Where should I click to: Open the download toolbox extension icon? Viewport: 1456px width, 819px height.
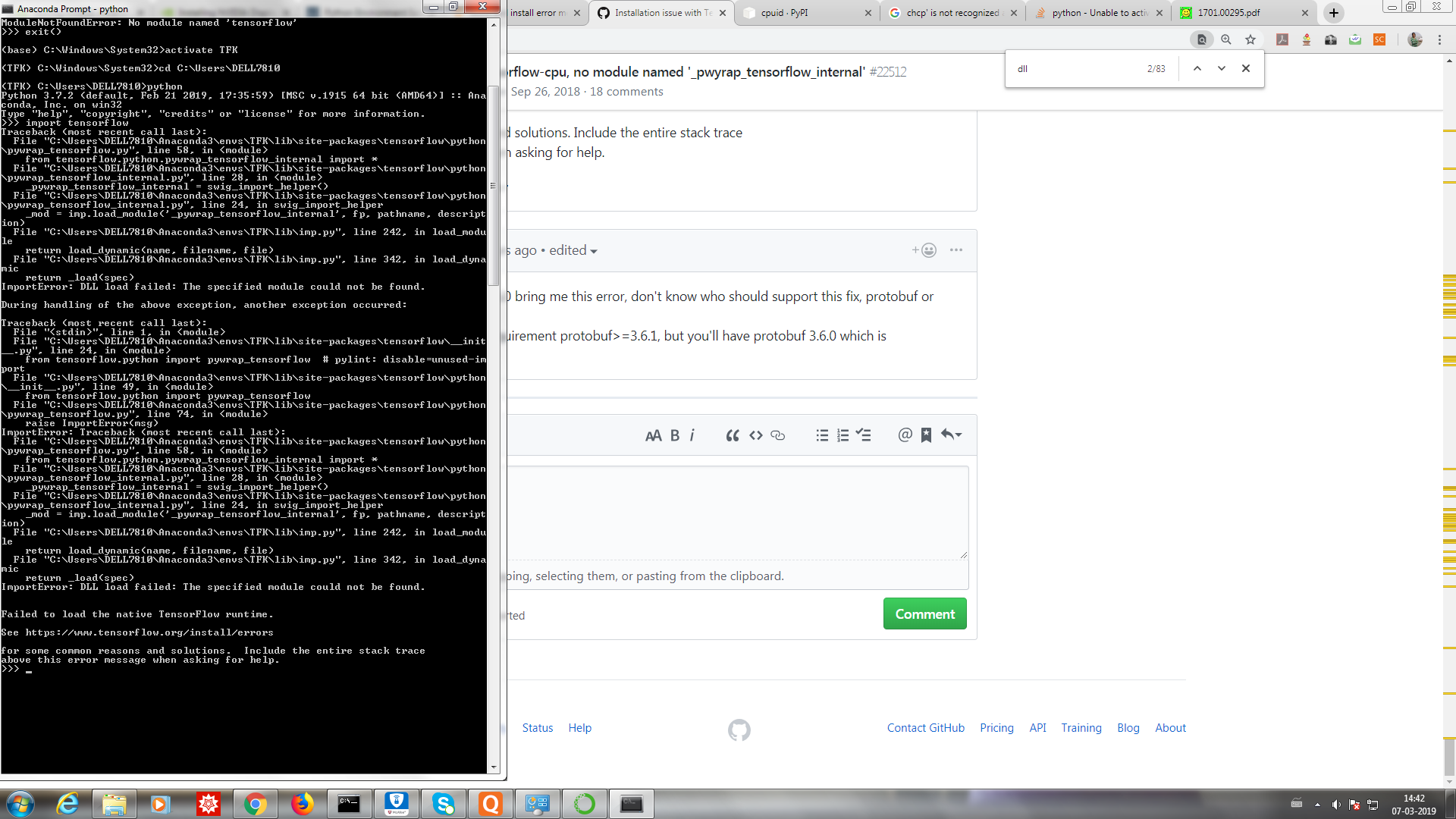click(x=1331, y=39)
